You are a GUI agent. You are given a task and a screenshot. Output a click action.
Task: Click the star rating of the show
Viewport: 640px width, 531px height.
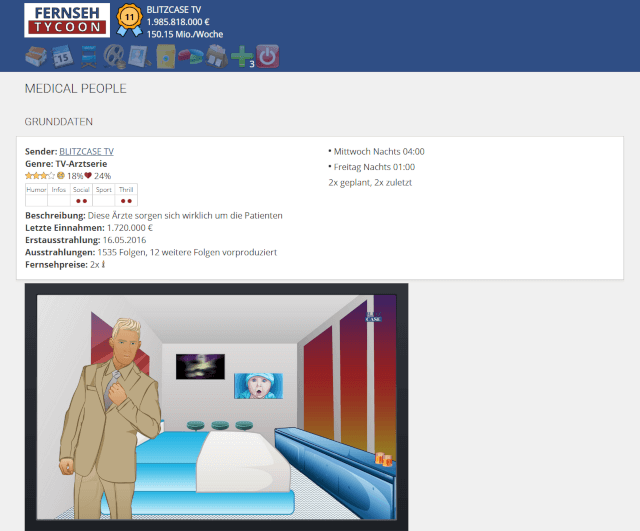(40, 176)
